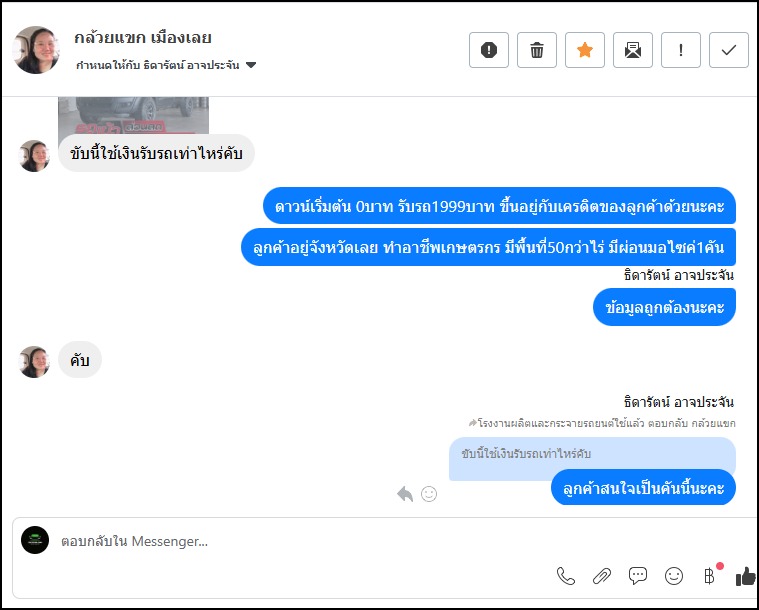
Task: Attach a file with paperclip icon
Action: [x=602, y=576]
